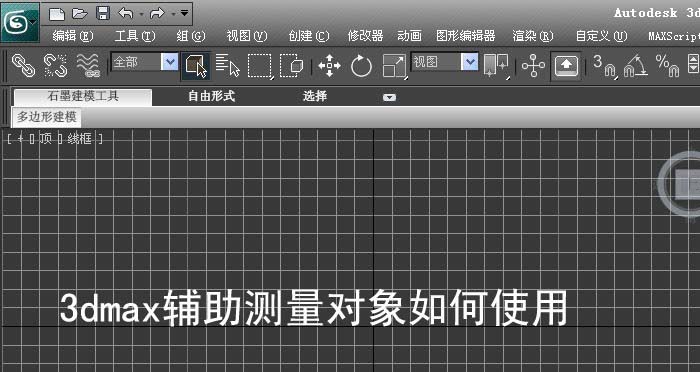Activate the Select Object tool
700x372 pixels.
[x=196, y=66]
